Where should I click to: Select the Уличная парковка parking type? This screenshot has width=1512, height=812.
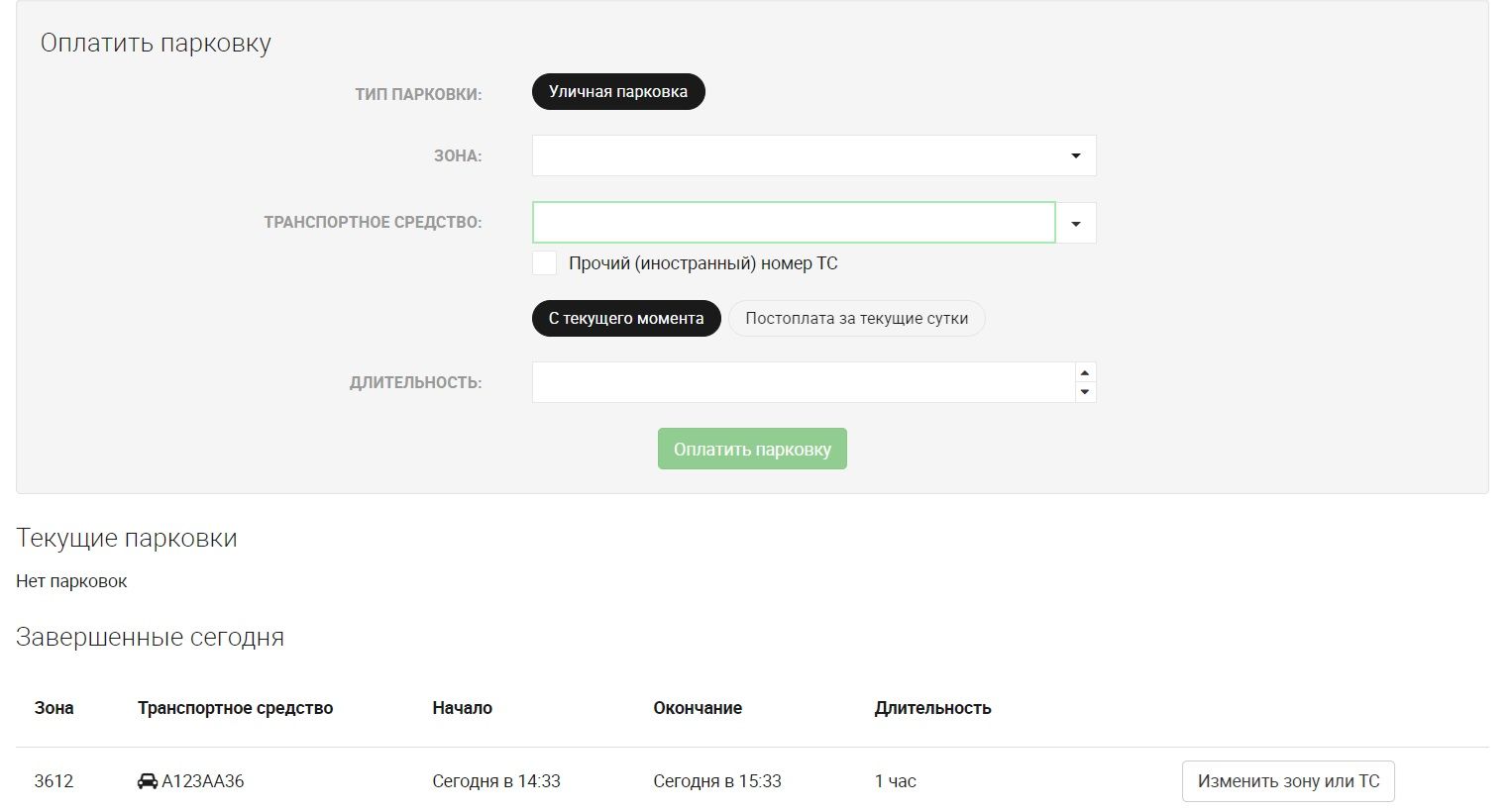(x=618, y=91)
